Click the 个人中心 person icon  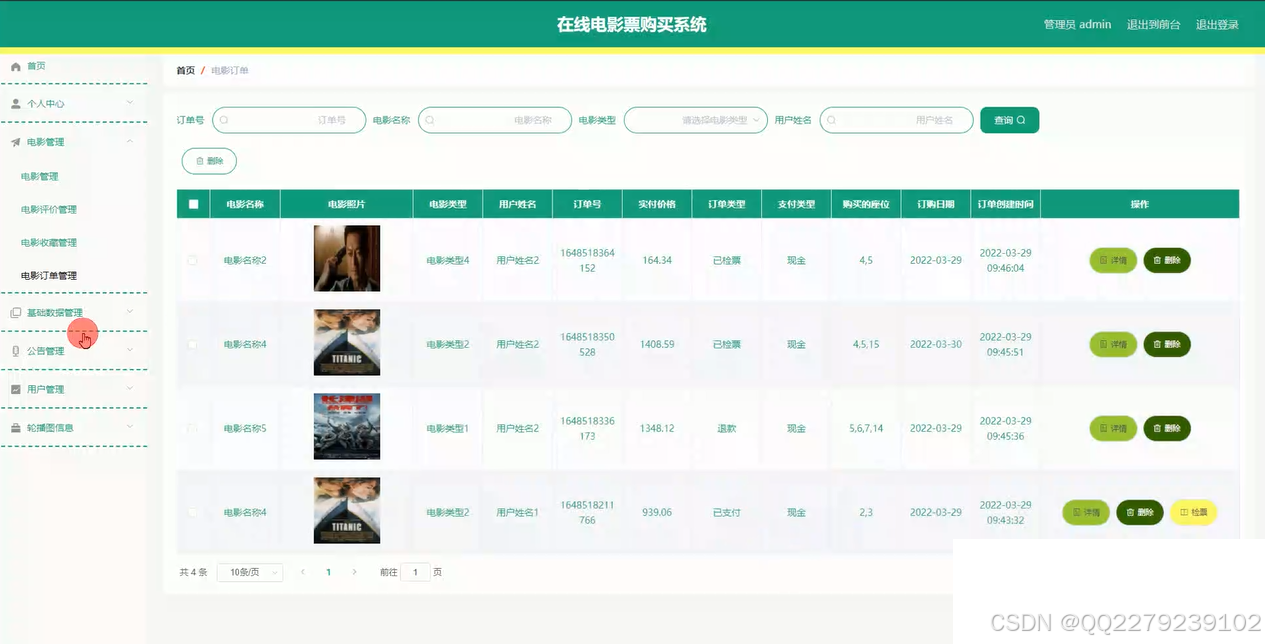pos(15,103)
